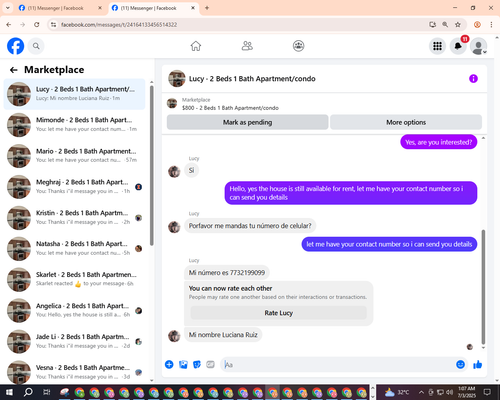Click Lucy's avatar beside Si message

click(174, 171)
